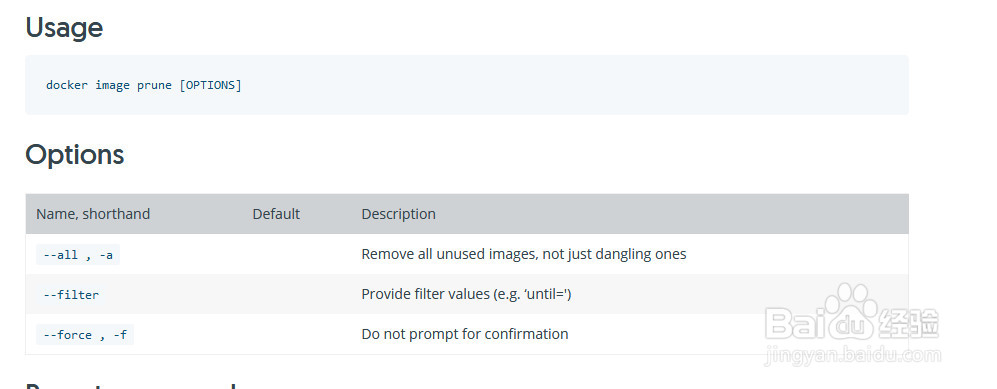The height and width of the screenshot is (389, 997).
Task: Click the Options heading
Action: (x=74, y=154)
